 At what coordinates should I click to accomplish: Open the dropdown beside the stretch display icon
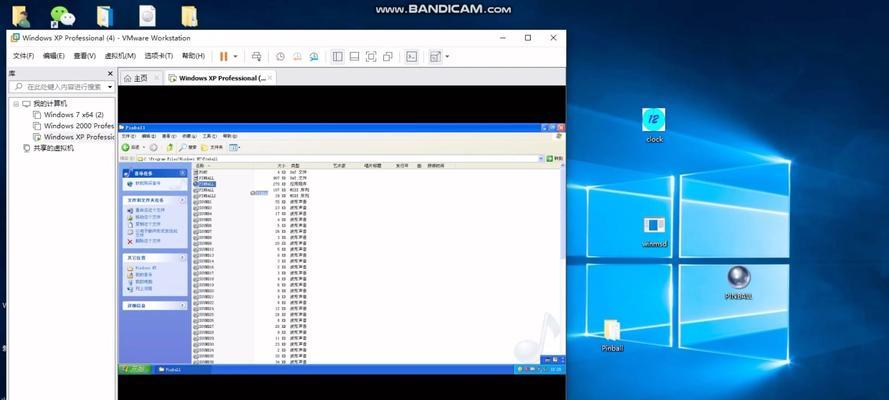[447, 57]
